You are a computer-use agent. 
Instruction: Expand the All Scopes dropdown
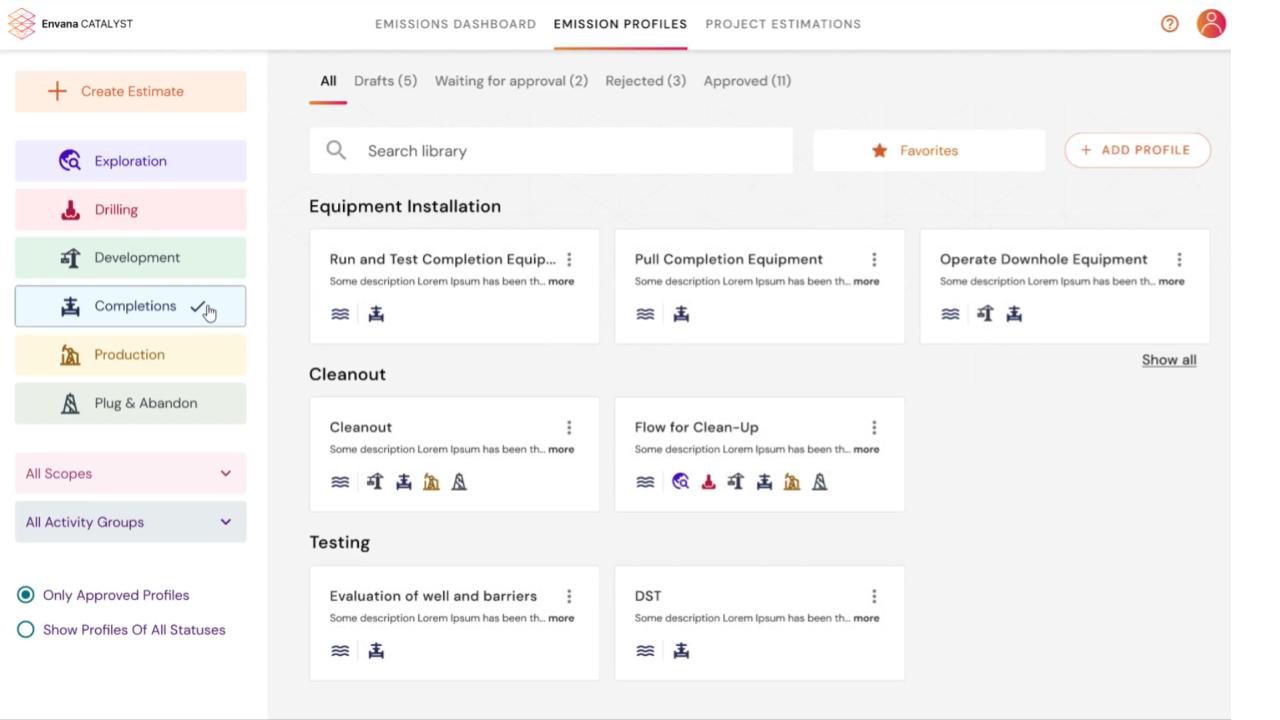coord(130,473)
